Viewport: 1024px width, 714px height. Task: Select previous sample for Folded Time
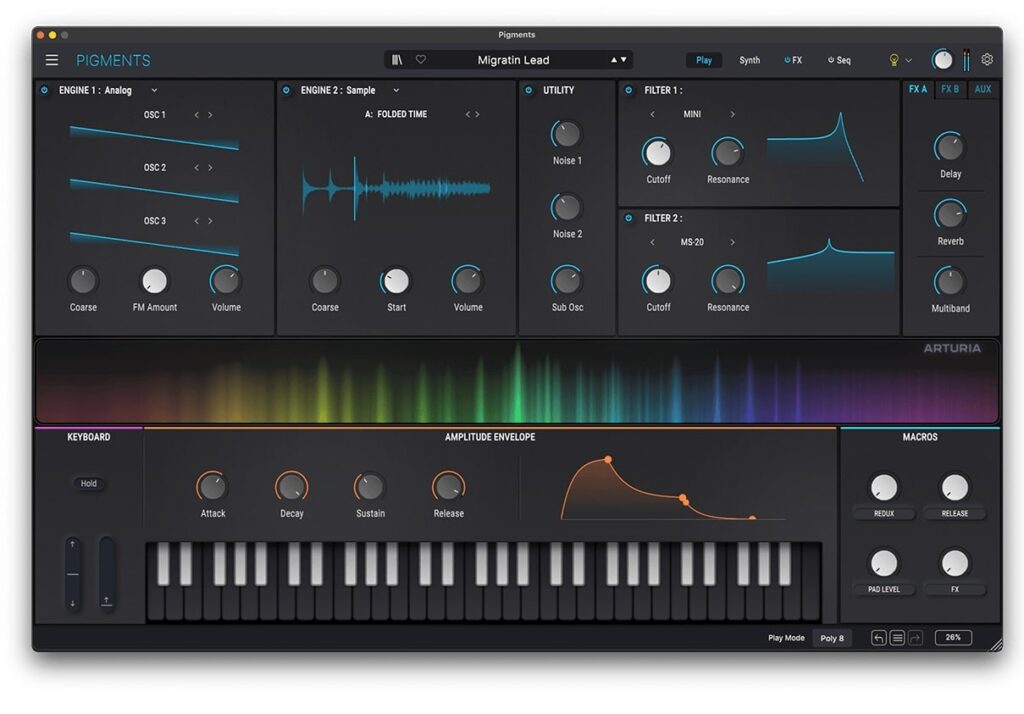[x=468, y=114]
